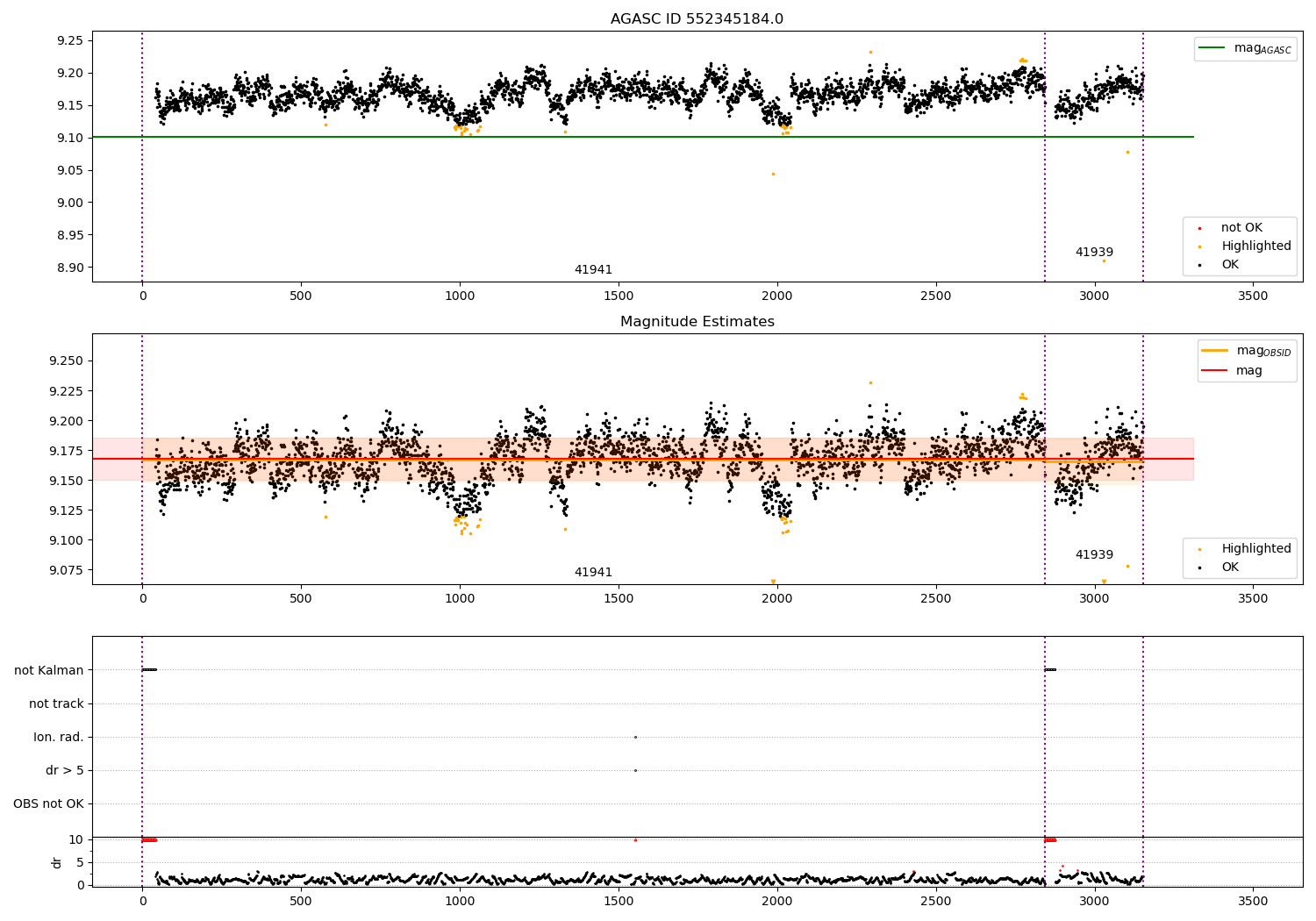
Task: Click the '41939' annotation in the top plot
Action: (x=1094, y=253)
